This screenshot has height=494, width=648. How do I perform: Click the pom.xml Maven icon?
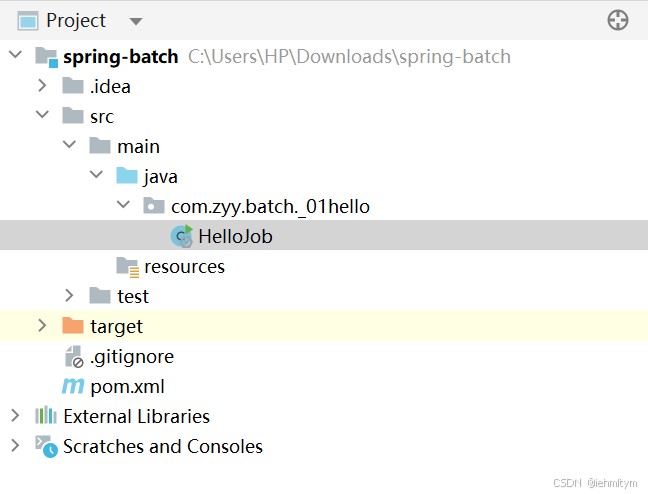click(x=73, y=386)
